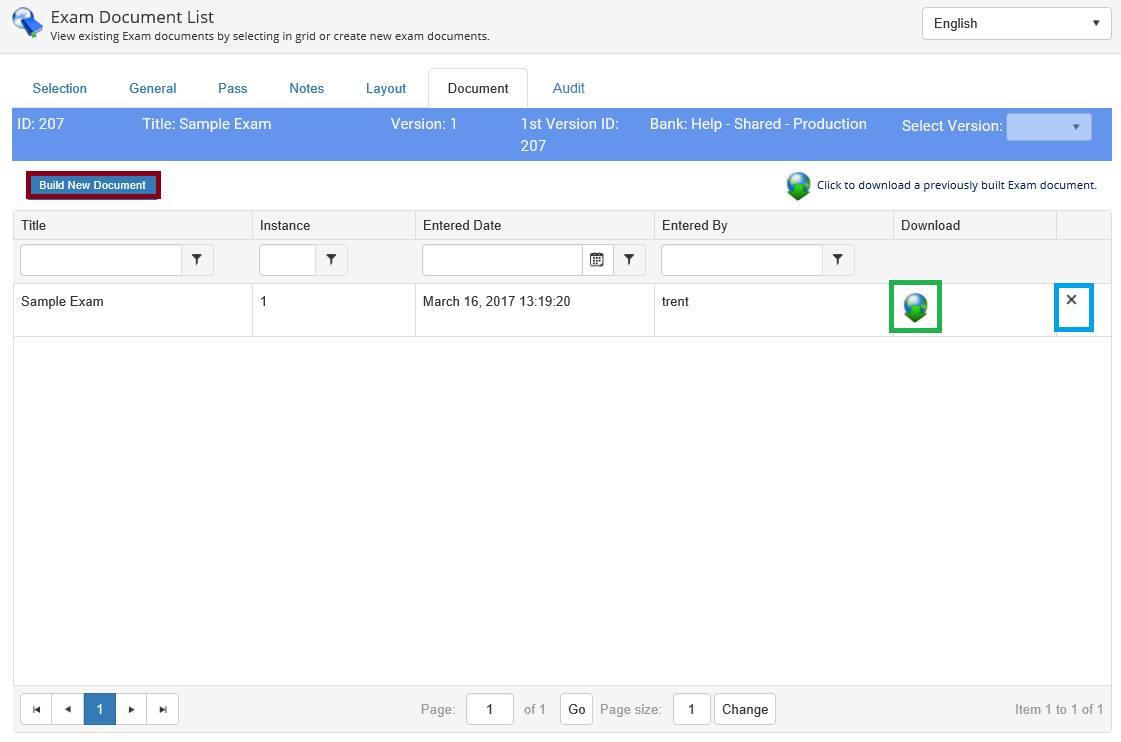This screenshot has width=1121, height=742.
Task: Open the Layout tab
Action: click(385, 88)
